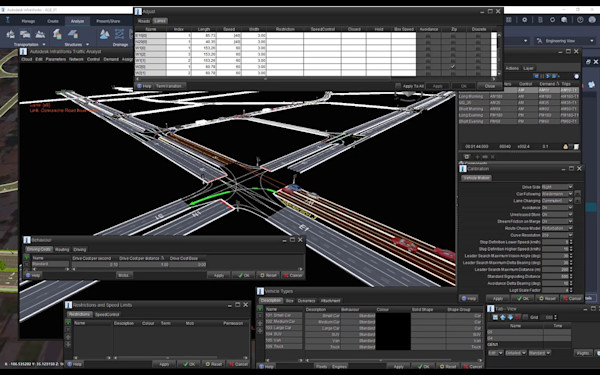
Task: Switch to SpeedControl tab in Restrictions window
Action: 107,315
